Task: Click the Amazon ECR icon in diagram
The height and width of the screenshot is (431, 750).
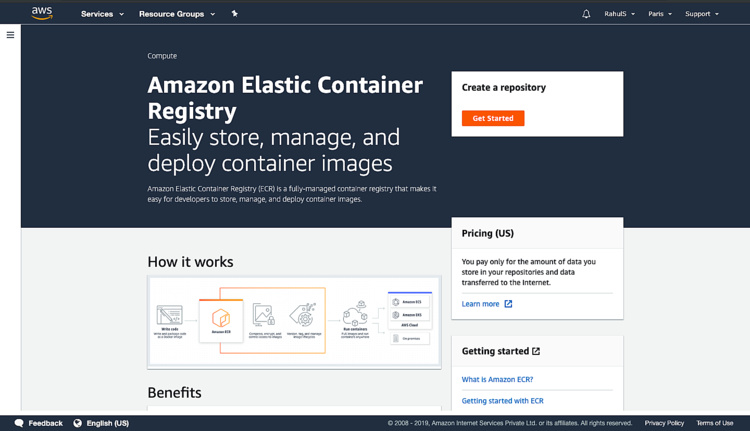Action: pyautogui.click(x=221, y=318)
